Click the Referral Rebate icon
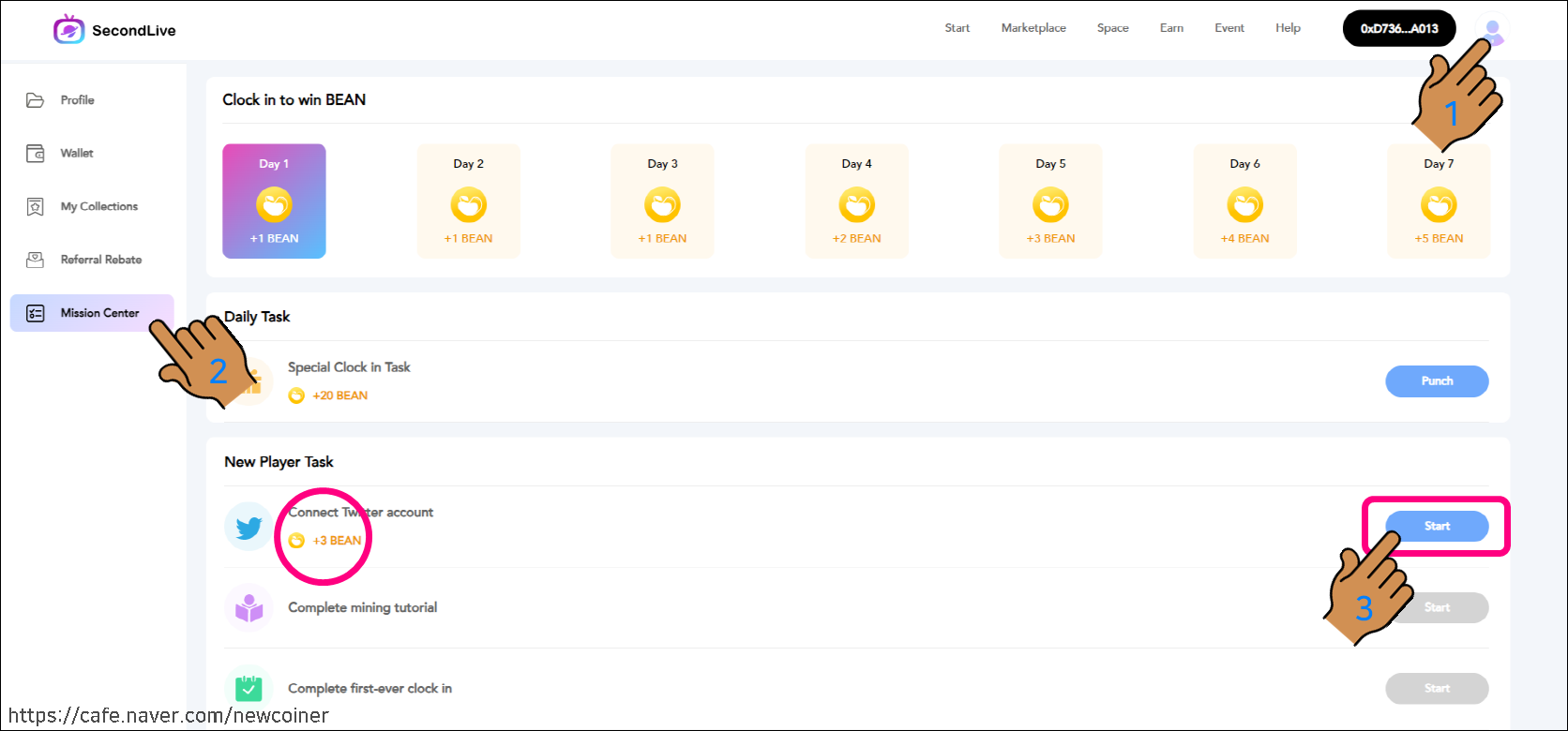 pos(36,261)
